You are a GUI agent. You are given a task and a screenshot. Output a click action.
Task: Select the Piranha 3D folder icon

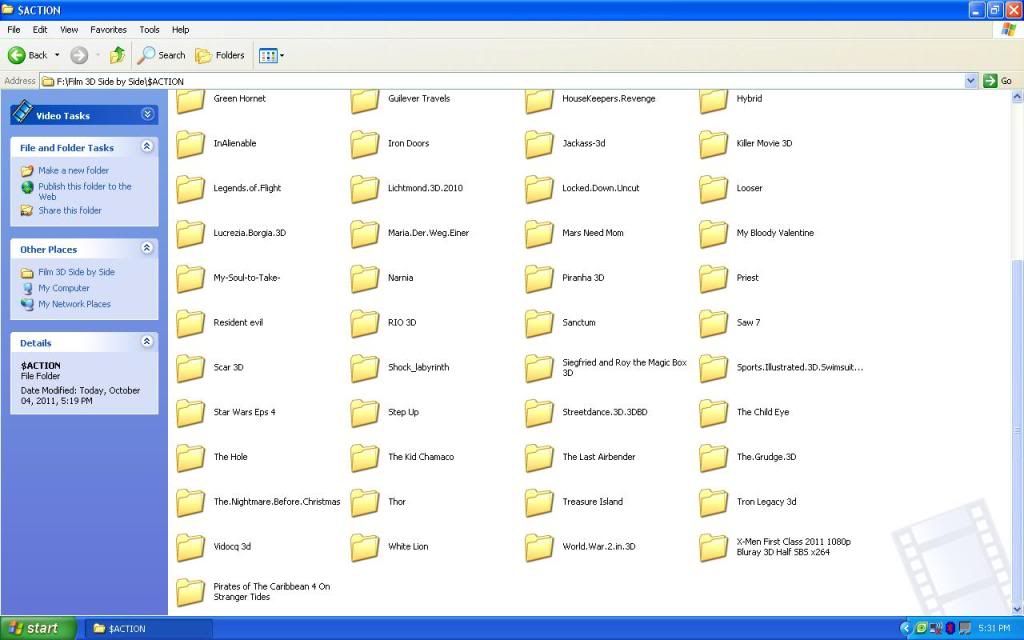(539, 279)
